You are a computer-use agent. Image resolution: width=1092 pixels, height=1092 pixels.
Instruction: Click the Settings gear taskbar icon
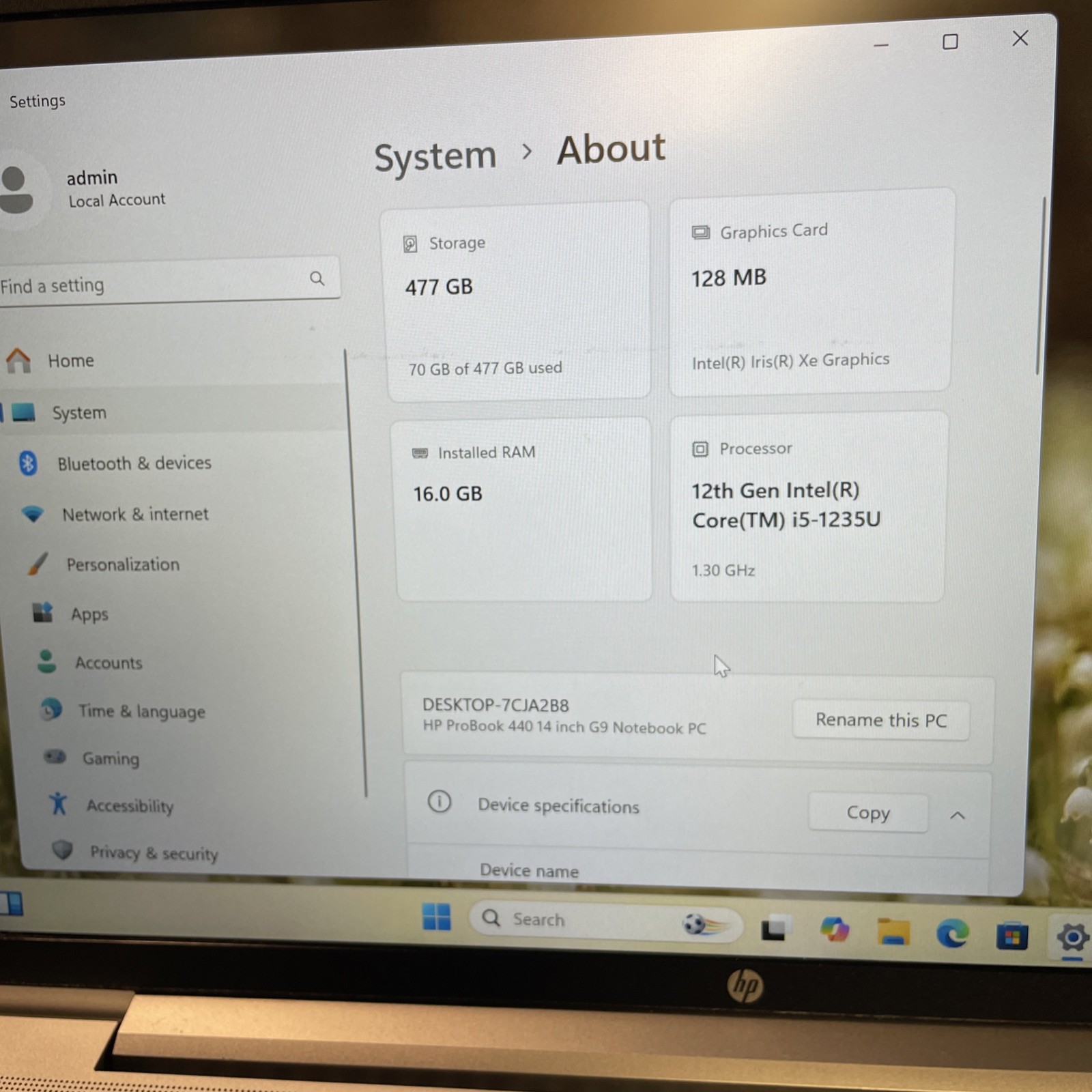pos(1072,937)
